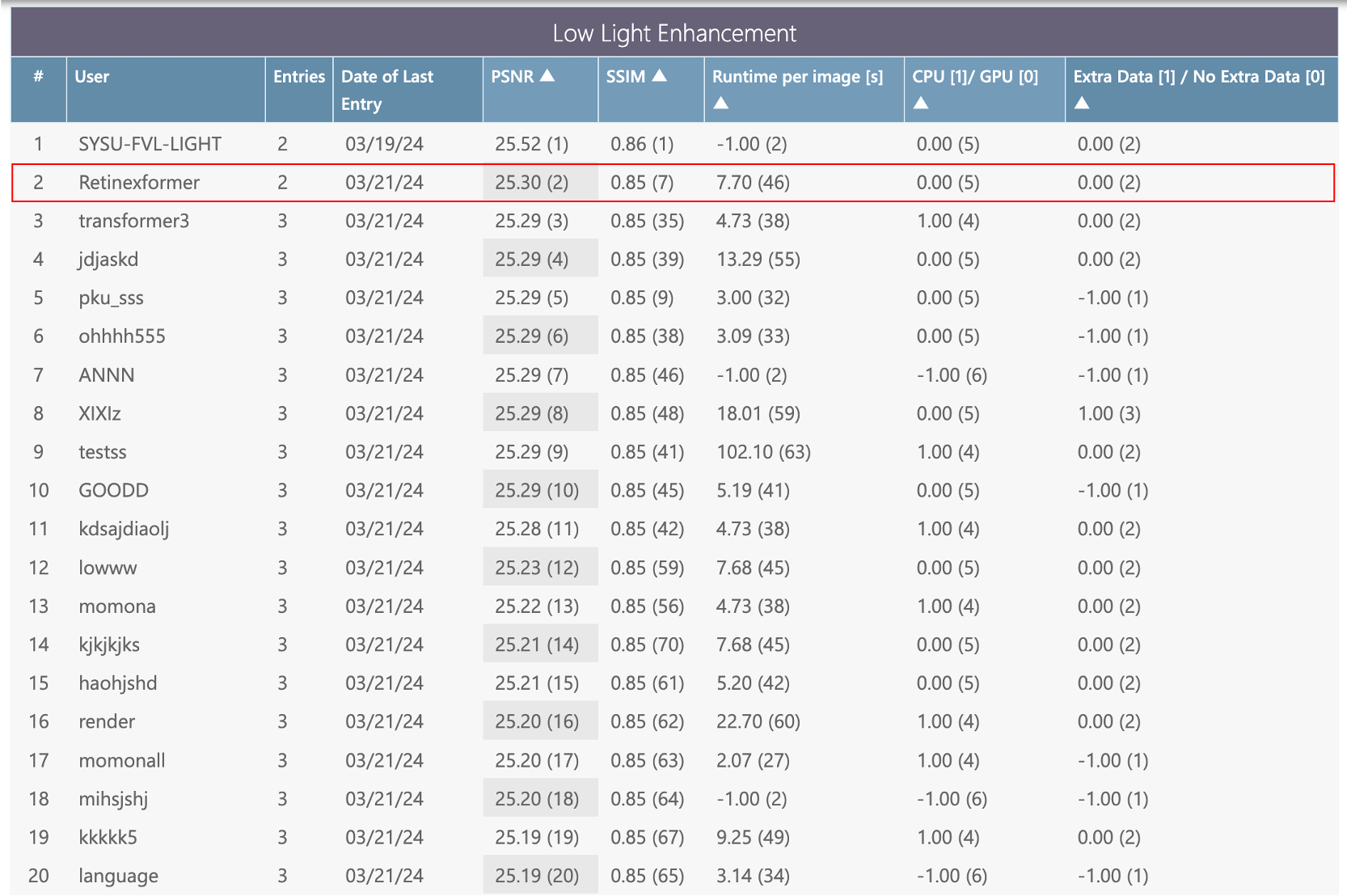Click runtime value 22.70 (60)

click(758, 722)
